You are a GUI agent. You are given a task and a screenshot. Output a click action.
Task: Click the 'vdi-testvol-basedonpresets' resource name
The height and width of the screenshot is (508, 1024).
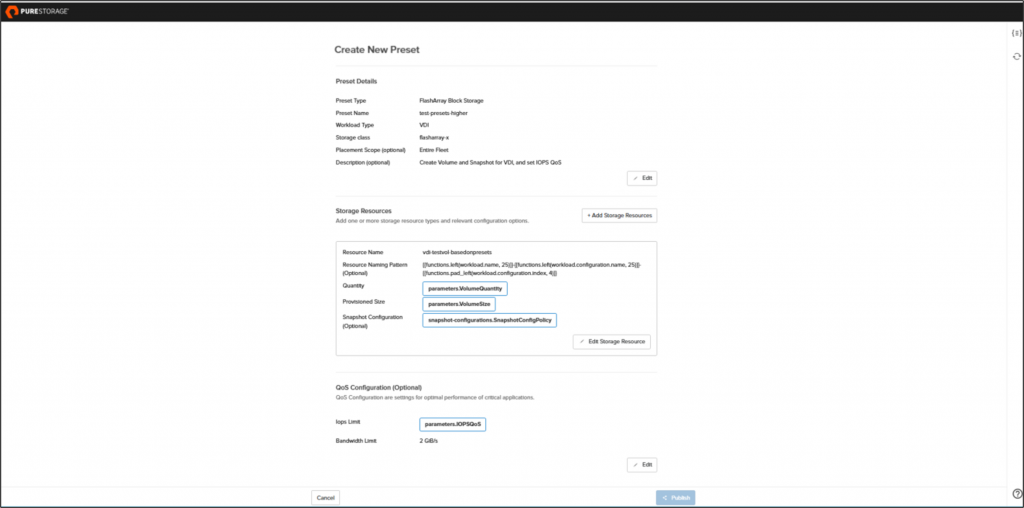[457, 252]
